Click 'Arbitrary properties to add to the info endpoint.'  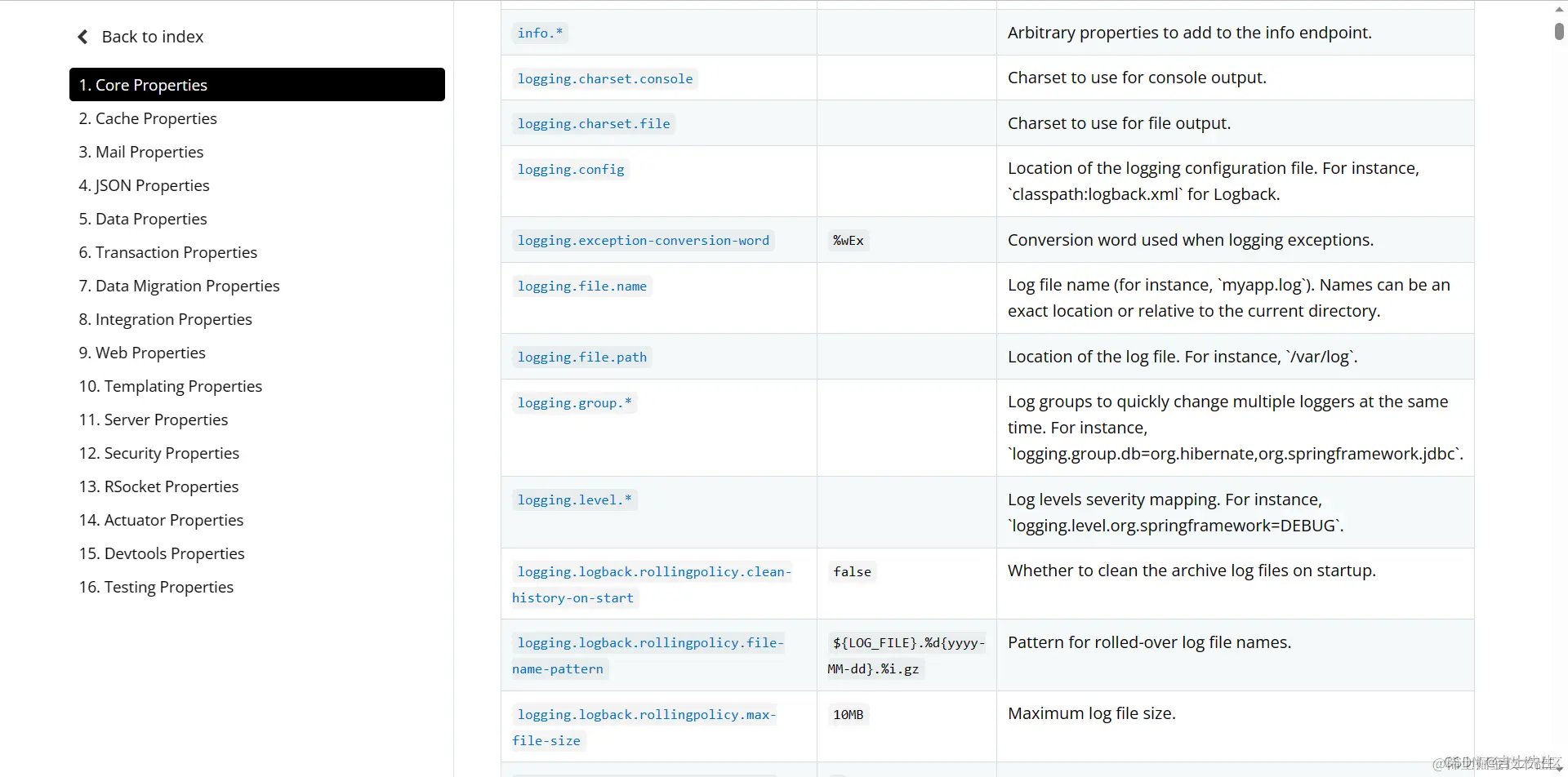click(1190, 33)
